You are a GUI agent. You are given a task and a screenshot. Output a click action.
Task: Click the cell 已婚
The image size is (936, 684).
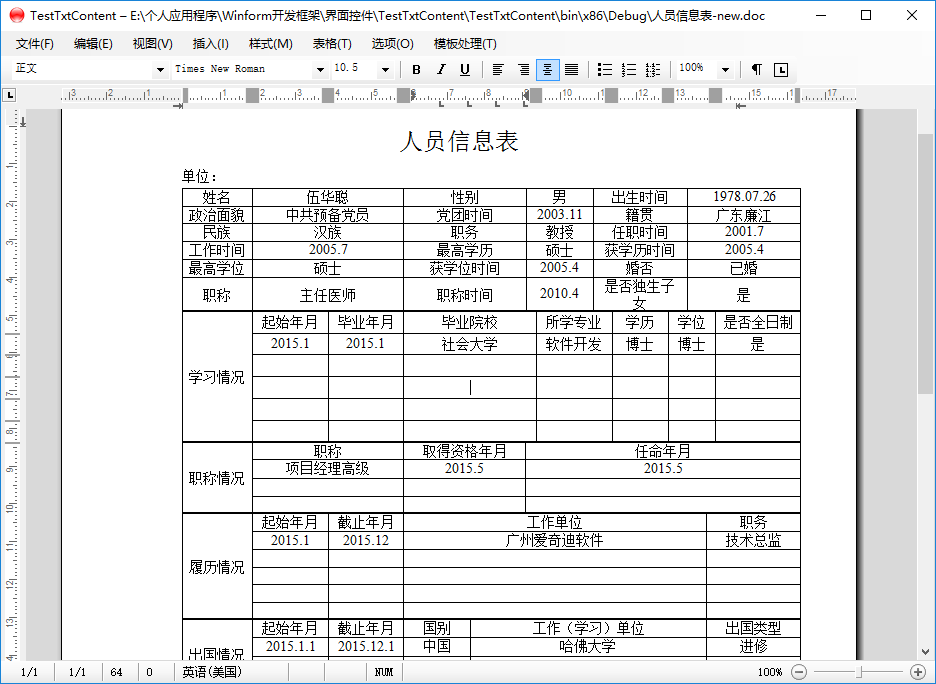(744, 268)
